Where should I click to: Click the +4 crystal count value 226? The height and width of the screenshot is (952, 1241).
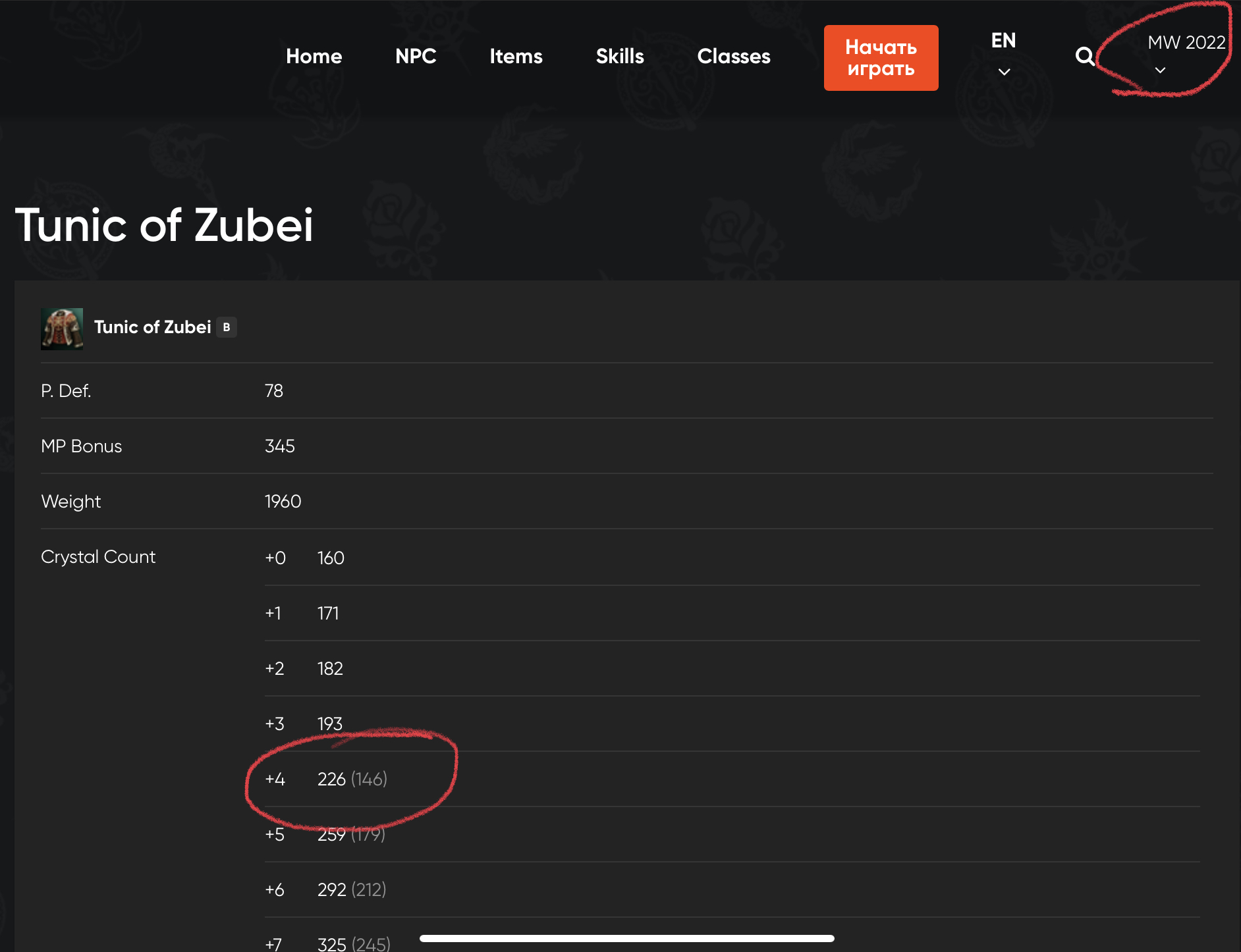(x=331, y=780)
